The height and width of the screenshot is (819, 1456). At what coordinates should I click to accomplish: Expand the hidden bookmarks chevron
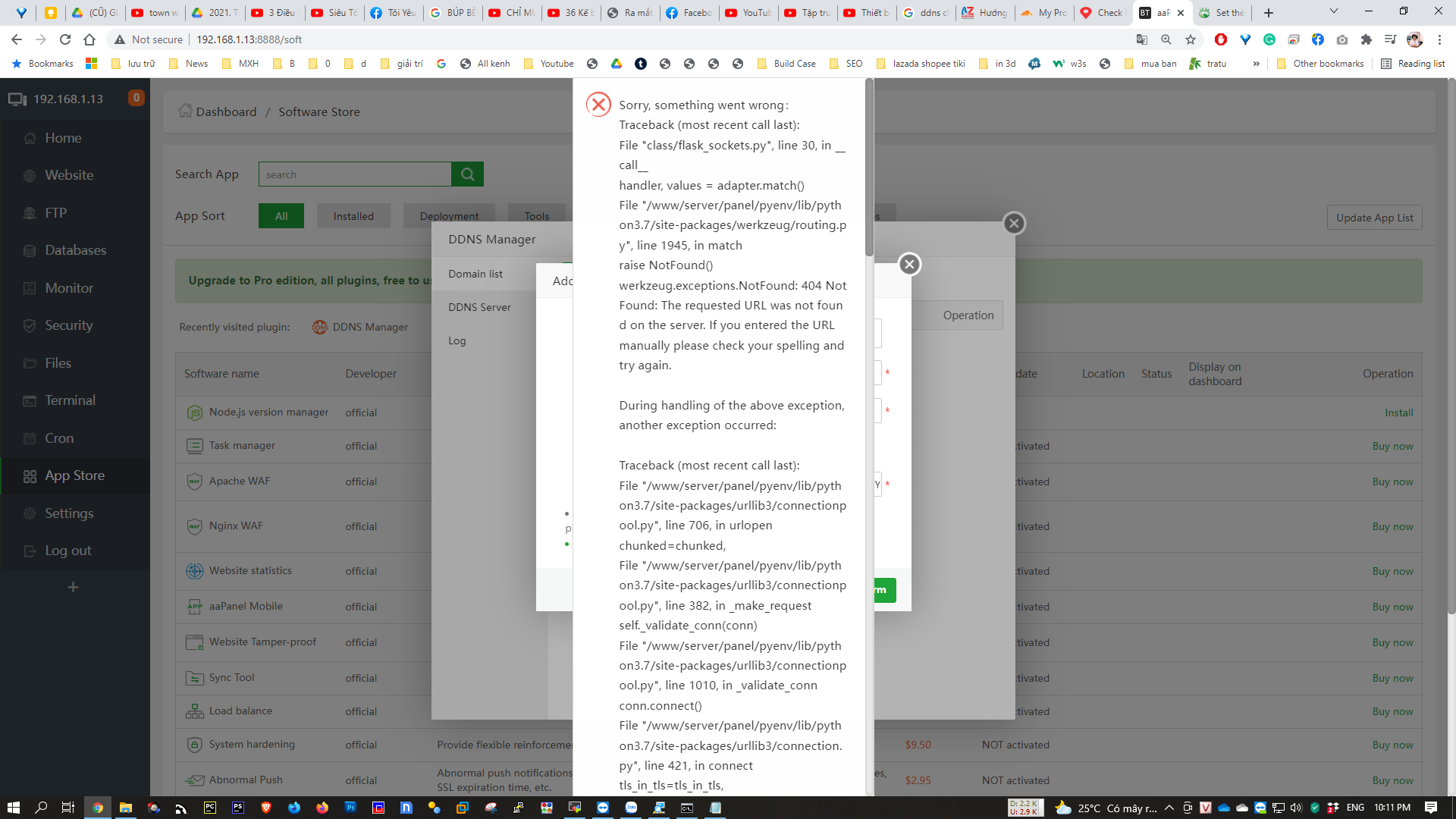coord(1256,64)
